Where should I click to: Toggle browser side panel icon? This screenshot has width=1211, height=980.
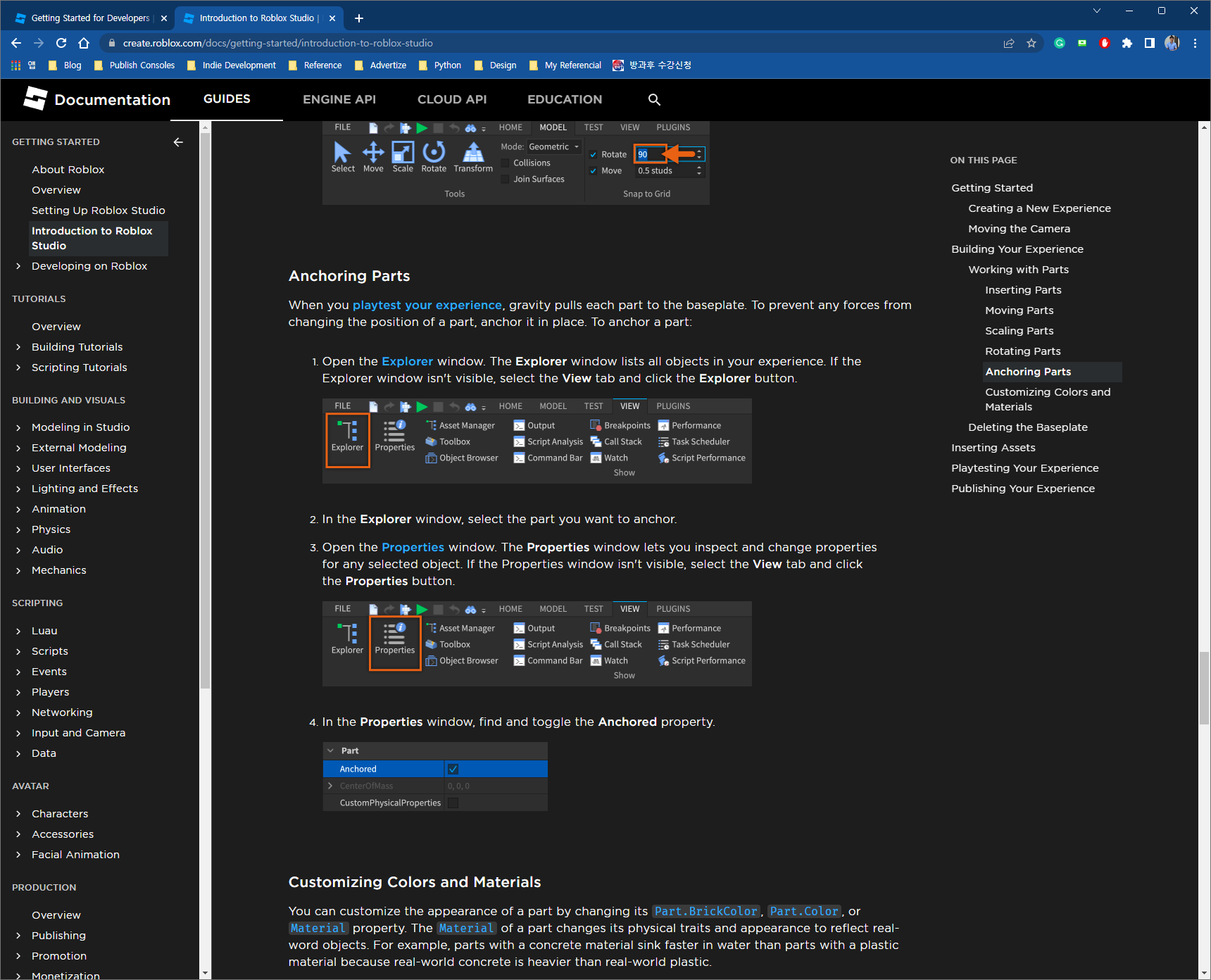[x=1150, y=43]
